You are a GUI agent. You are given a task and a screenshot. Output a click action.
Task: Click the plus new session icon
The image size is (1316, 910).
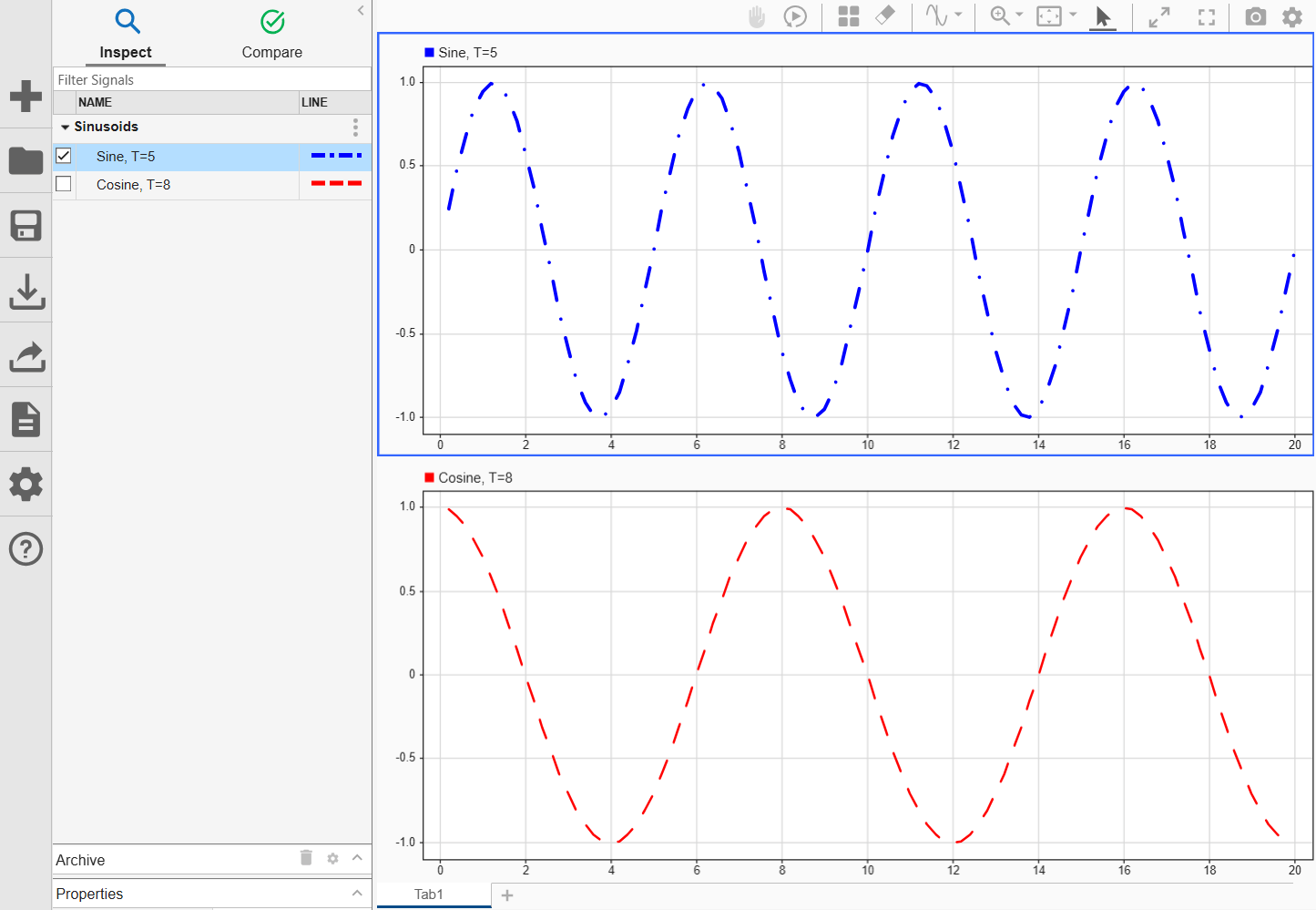point(26,96)
